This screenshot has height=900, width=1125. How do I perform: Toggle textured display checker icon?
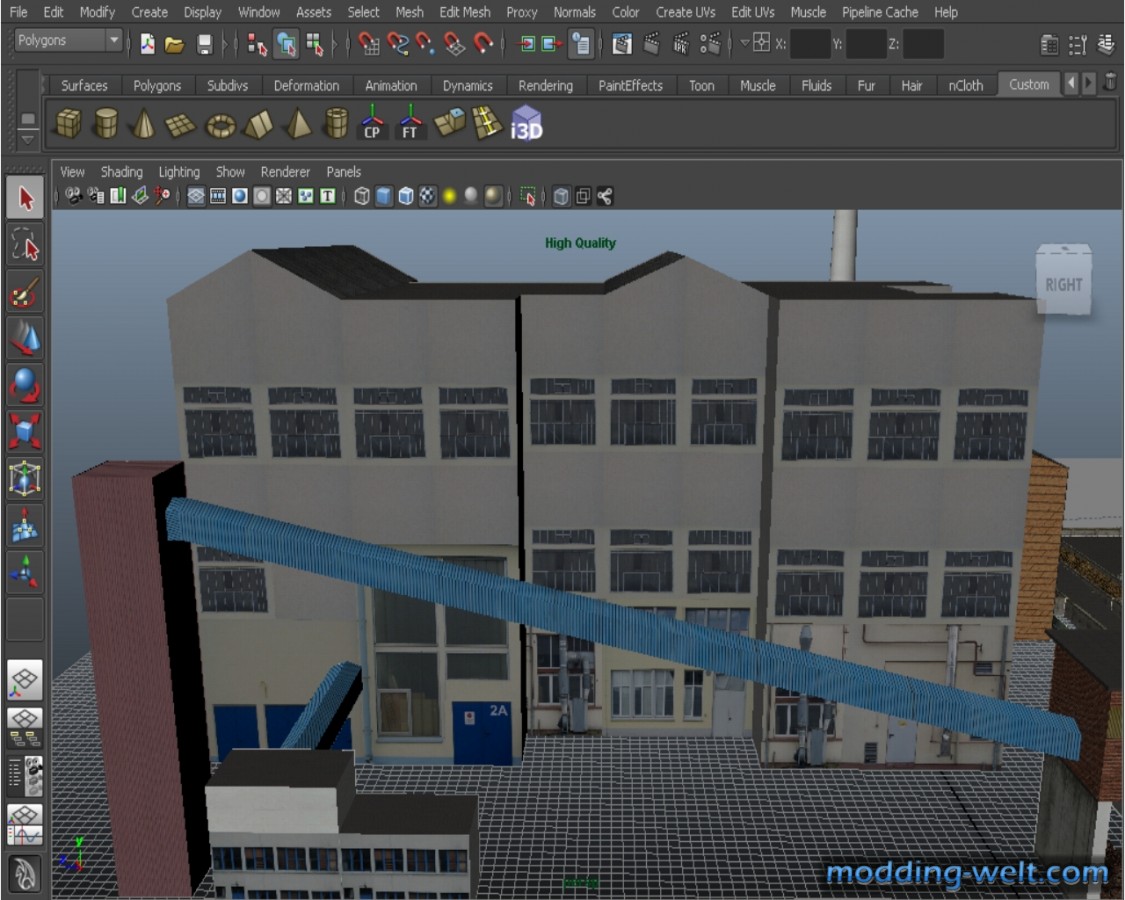(x=428, y=196)
